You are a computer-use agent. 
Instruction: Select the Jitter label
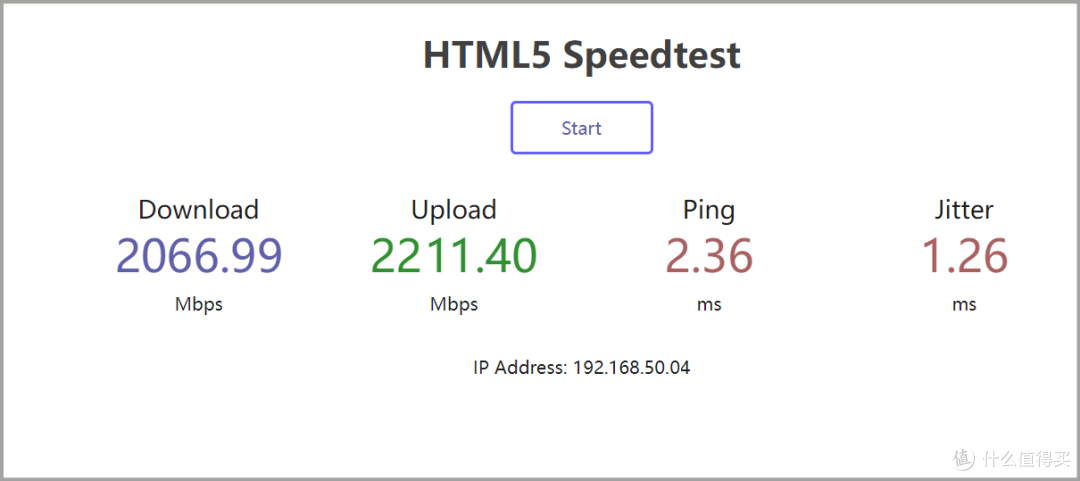point(964,209)
